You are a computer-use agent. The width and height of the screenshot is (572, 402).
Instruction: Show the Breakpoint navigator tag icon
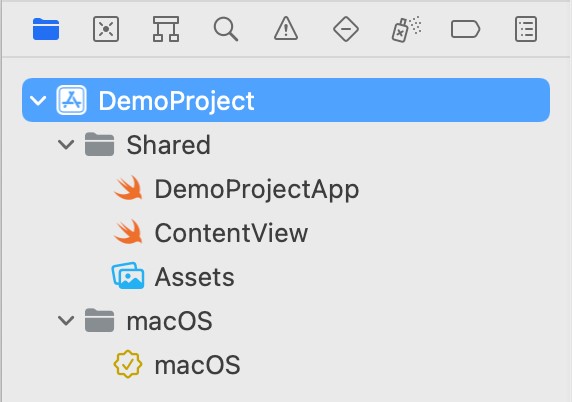(465, 29)
